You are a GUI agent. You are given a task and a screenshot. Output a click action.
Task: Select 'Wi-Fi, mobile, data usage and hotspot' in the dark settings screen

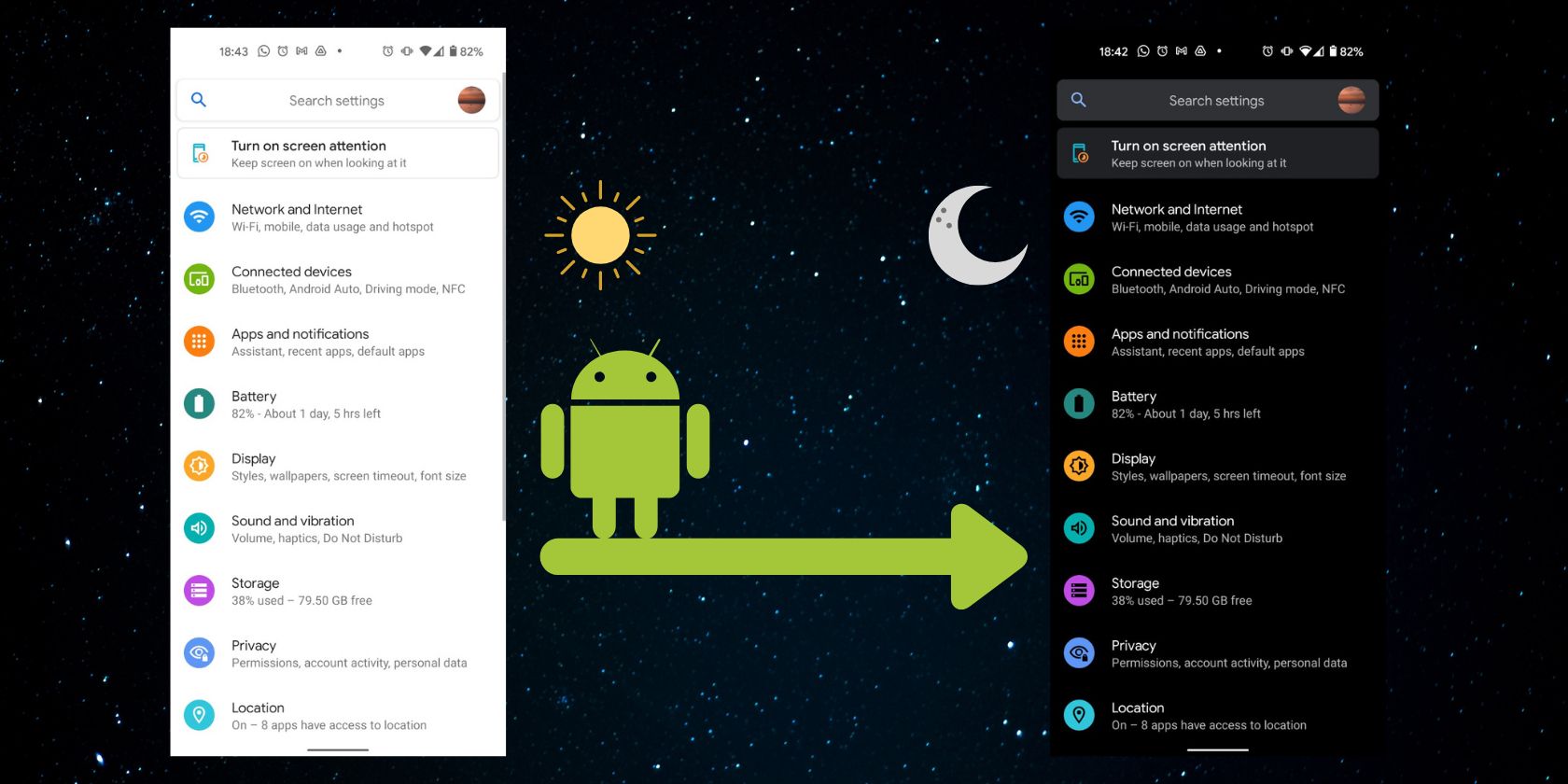point(1212,227)
